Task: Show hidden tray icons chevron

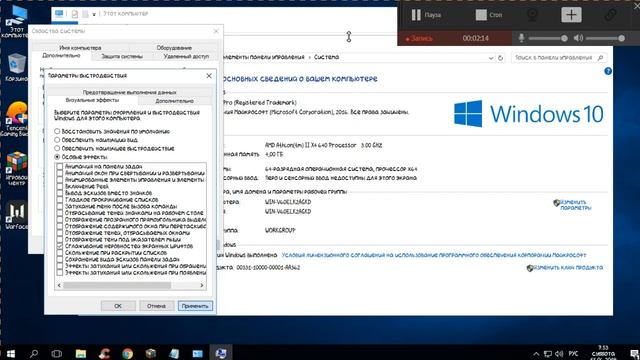Action: point(536,354)
